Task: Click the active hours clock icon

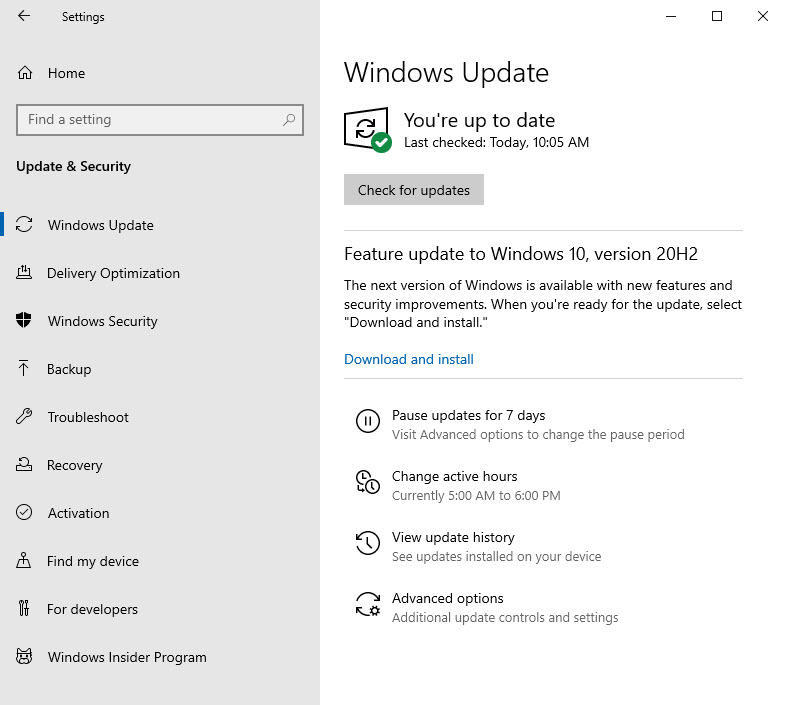Action: tap(367, 483)
